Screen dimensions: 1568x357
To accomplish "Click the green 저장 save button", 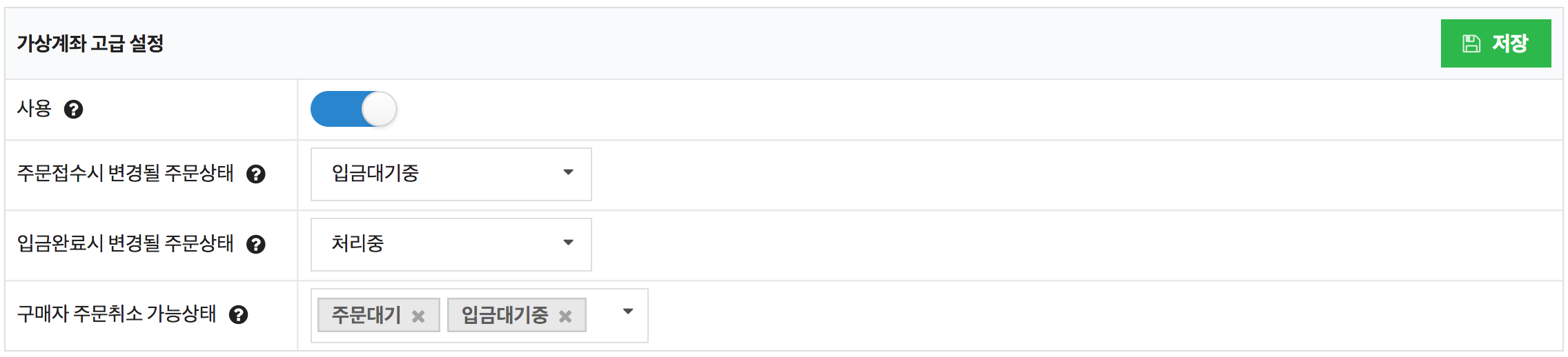I will click(x=1495, y=43).
